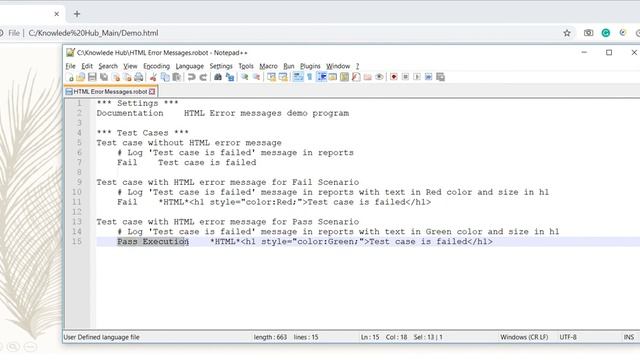Undo the last edit via toolbar arrow

coord(191,77)
